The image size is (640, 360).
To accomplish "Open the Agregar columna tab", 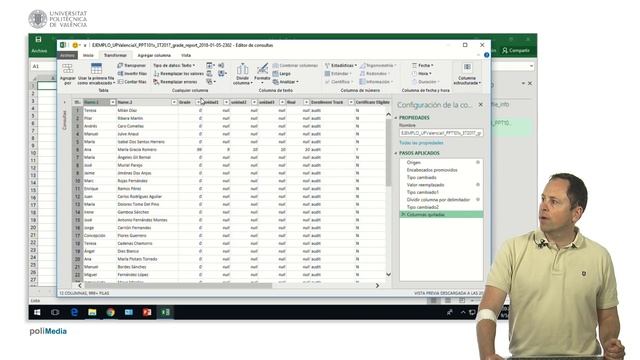I will pos(154,55).
